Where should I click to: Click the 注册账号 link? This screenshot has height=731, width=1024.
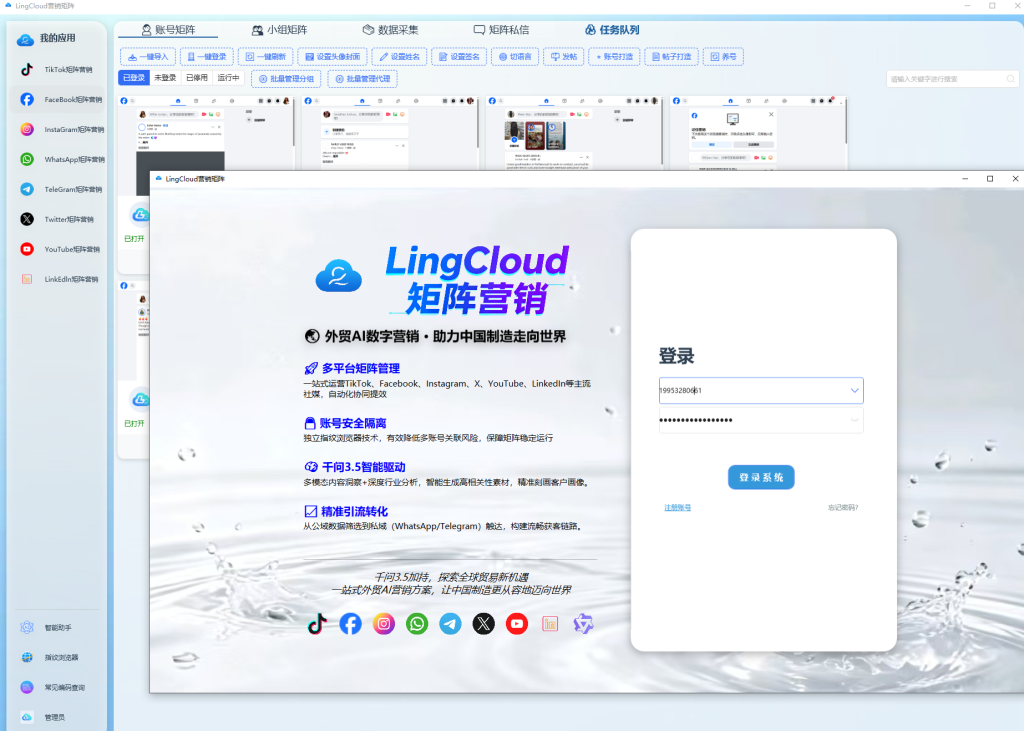coord(677,508)
